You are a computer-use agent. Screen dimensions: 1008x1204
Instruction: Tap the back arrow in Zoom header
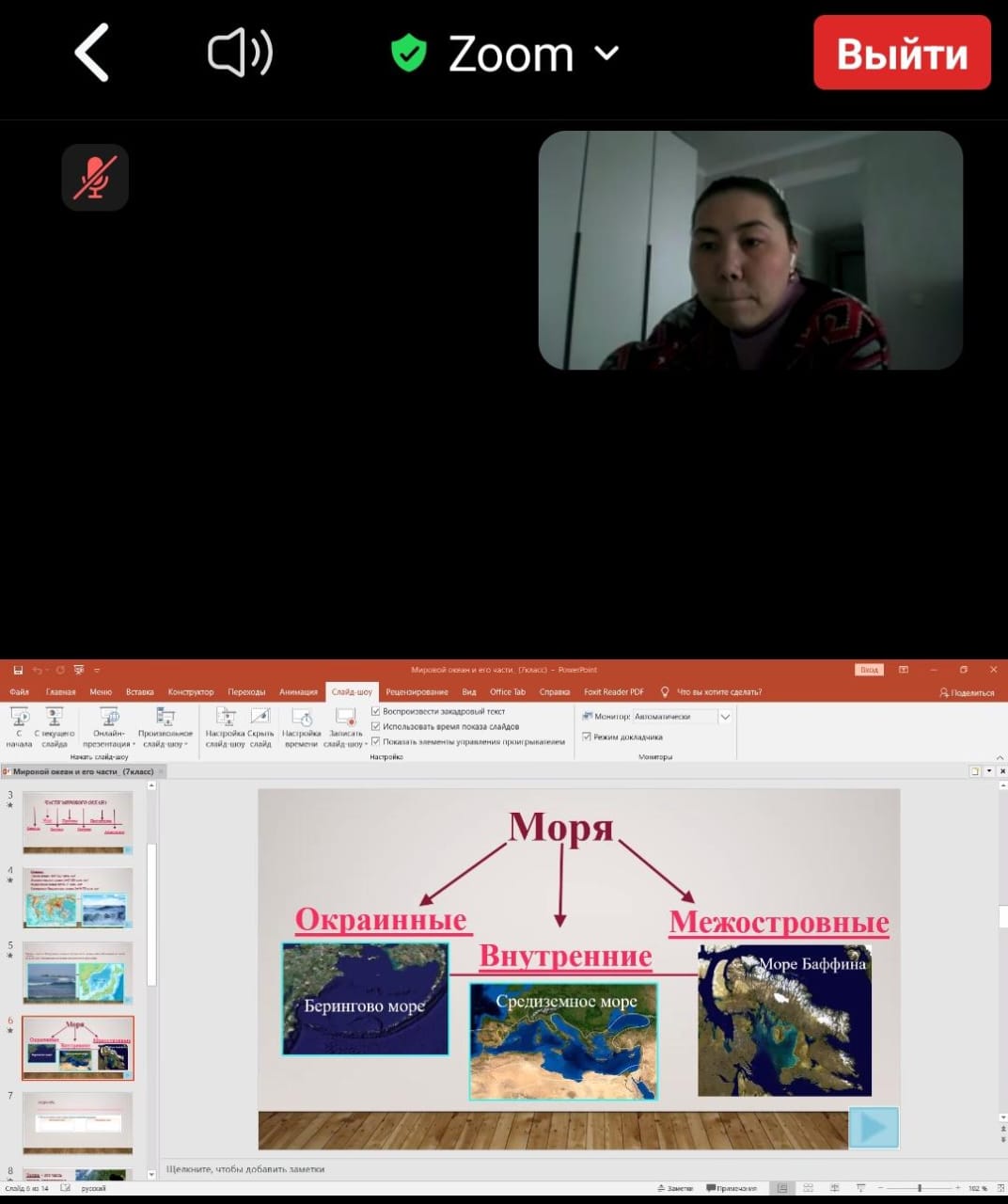(x=92, y=53)
